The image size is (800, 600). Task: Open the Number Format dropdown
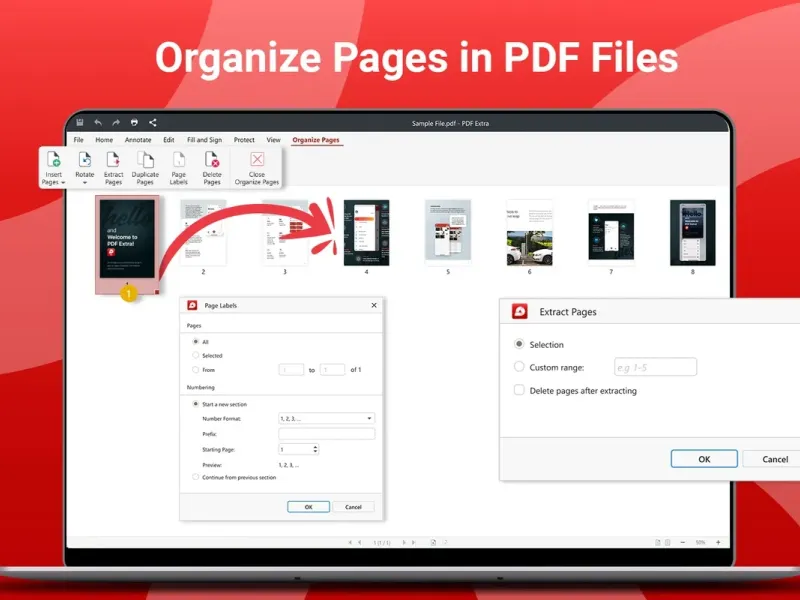point(327,418)
